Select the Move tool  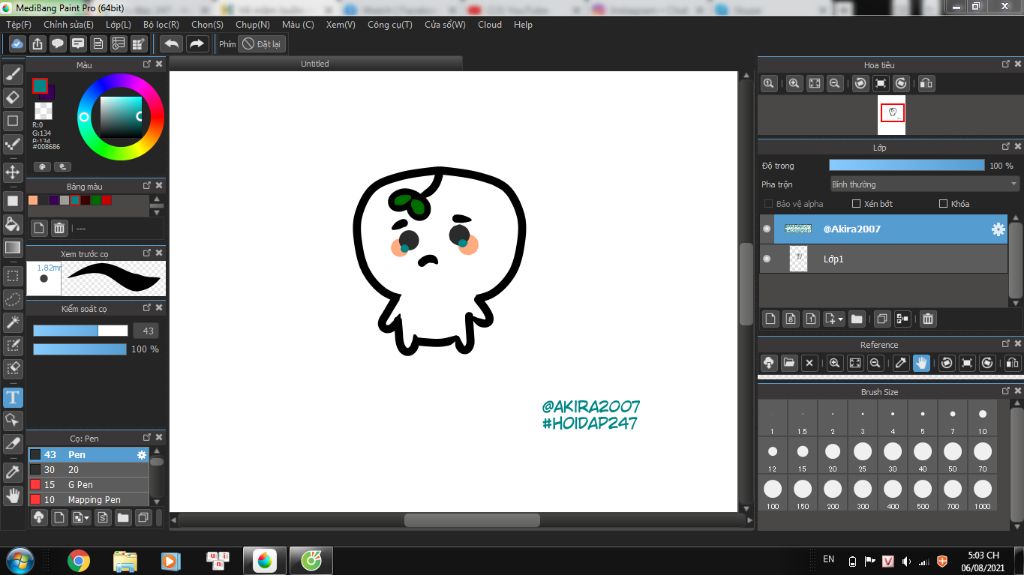pos(12,172)
